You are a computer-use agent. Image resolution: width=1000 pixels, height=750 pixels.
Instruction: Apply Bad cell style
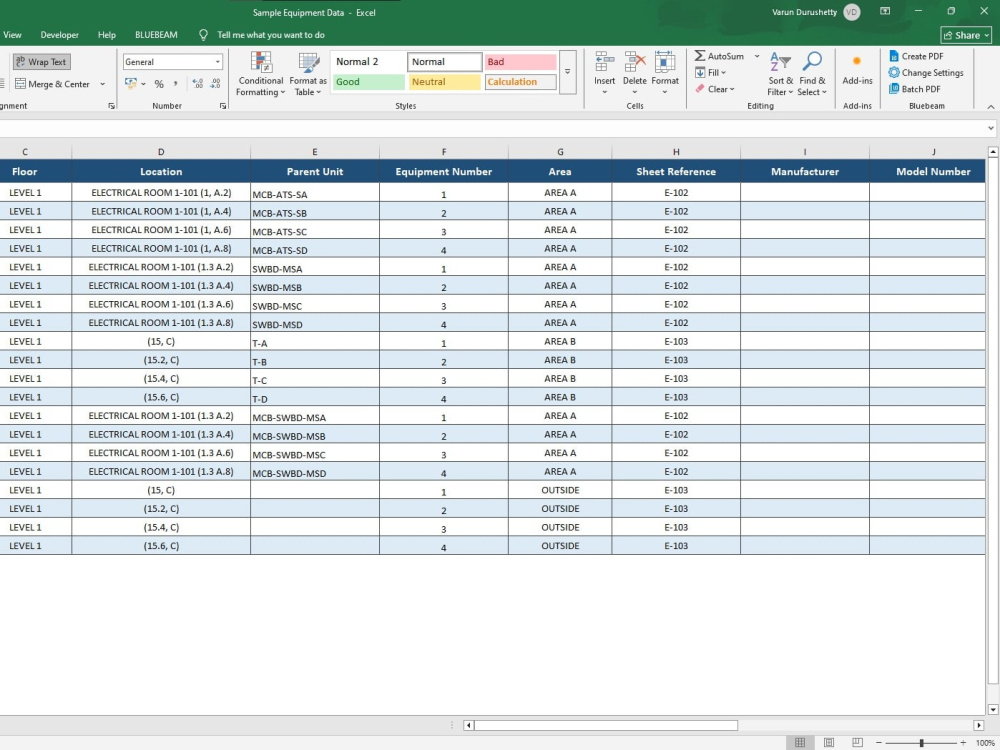click(x=520, y=62)
